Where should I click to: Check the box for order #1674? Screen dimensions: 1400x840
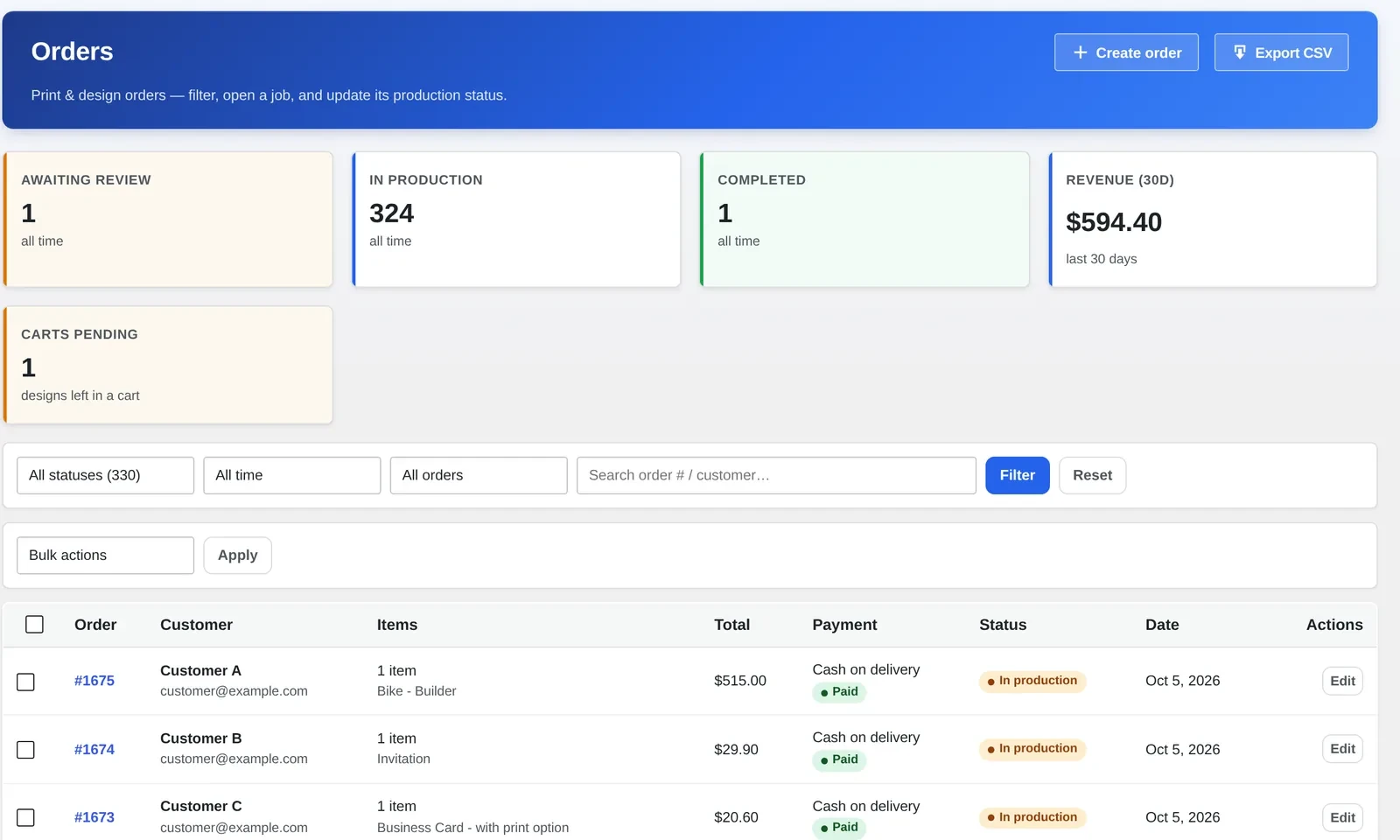coord(25,750)
